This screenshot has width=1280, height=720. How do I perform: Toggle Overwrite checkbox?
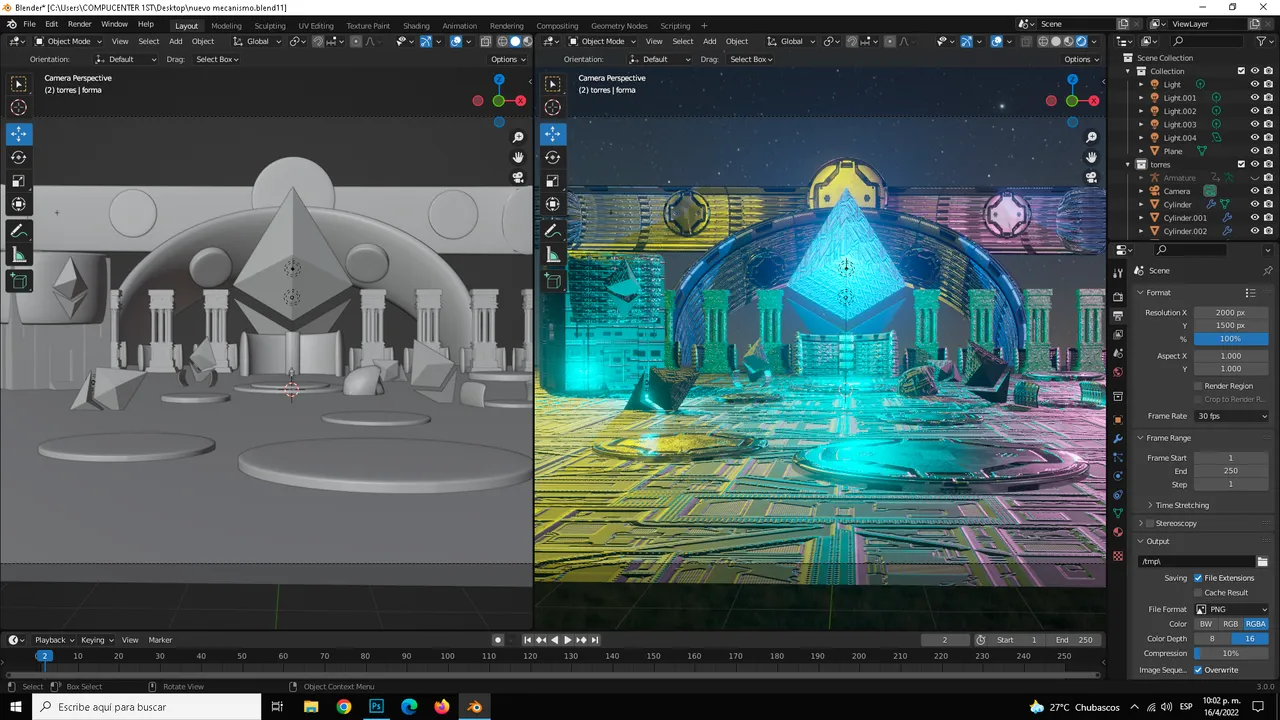pos(1198,670)
